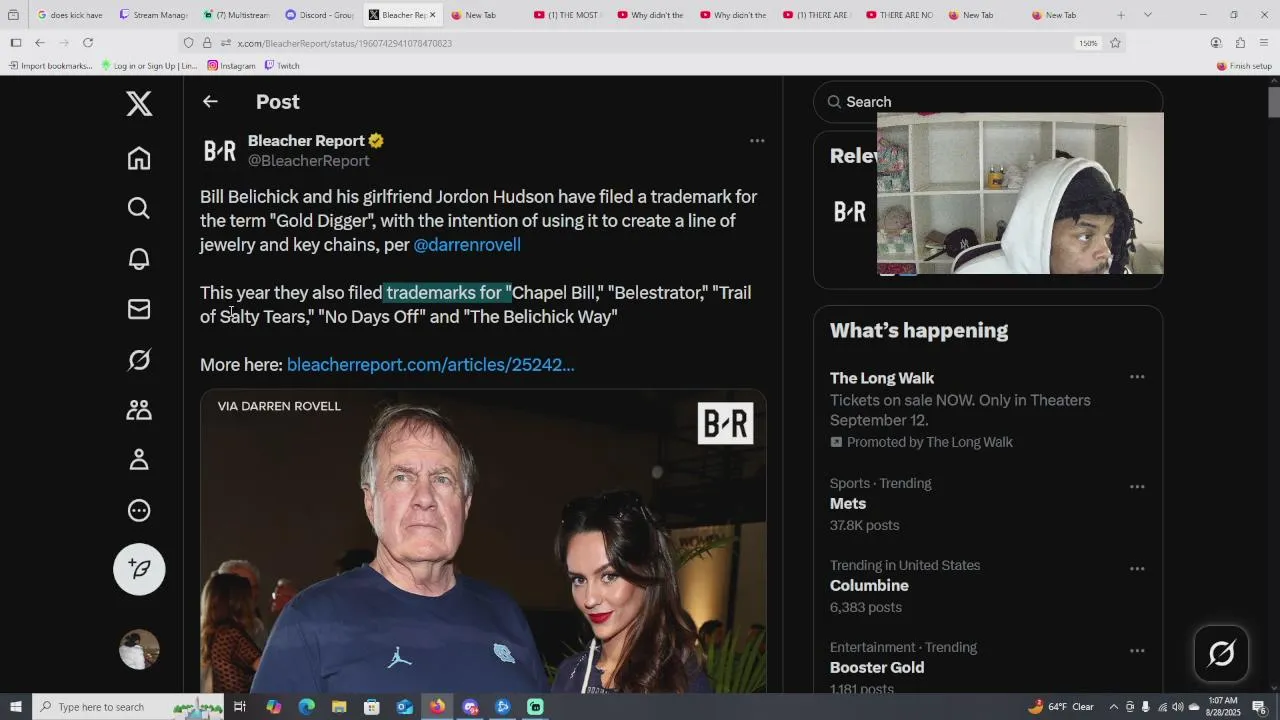Click the compose Post feather button
The height and width of the screenshot is (720, 1280).
139,569
